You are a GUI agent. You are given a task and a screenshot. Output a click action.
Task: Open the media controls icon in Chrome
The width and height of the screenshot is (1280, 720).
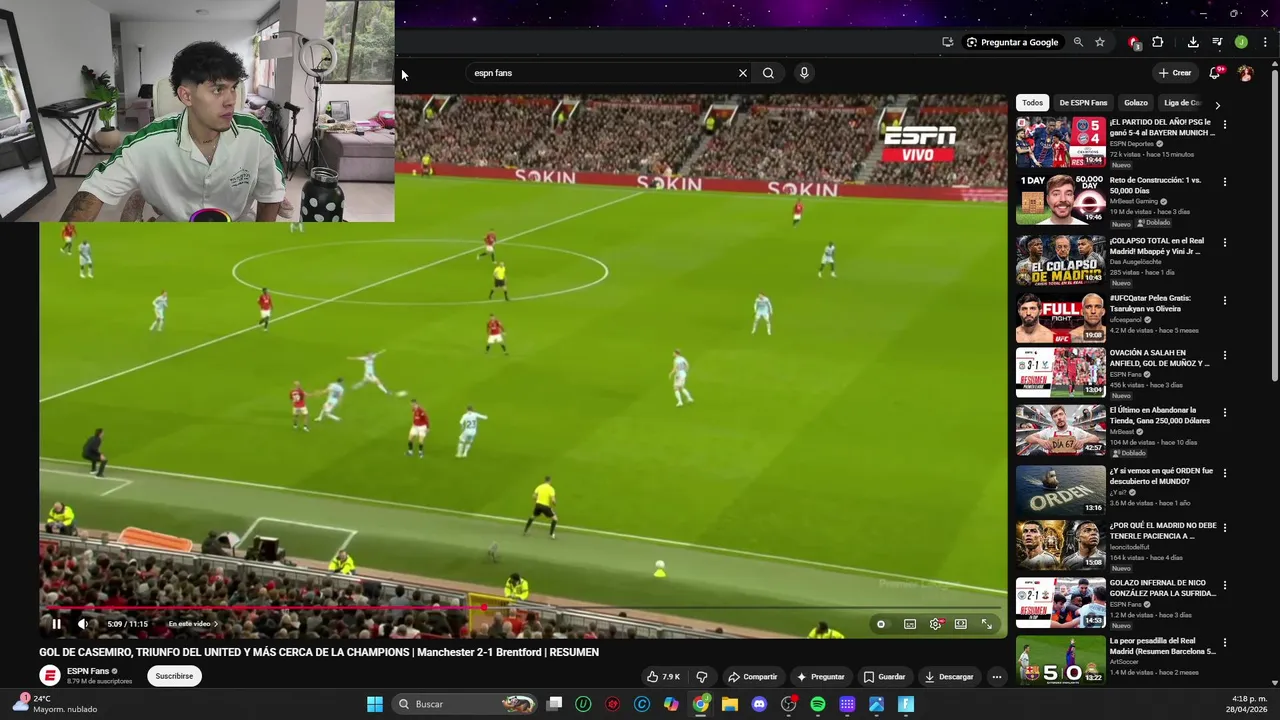(1217, 42)
